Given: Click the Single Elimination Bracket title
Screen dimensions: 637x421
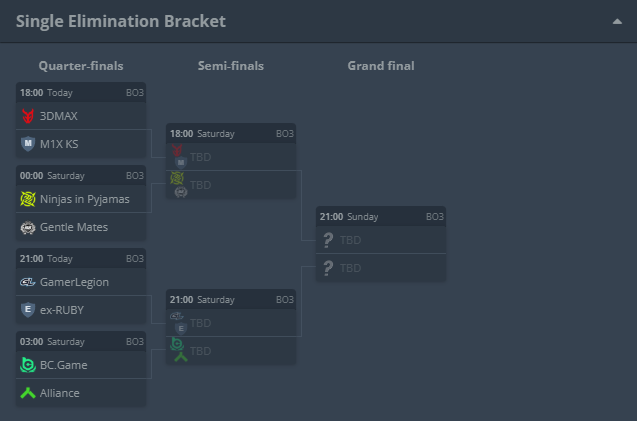Looking at the screenshot, I should (x=121, y=21).
